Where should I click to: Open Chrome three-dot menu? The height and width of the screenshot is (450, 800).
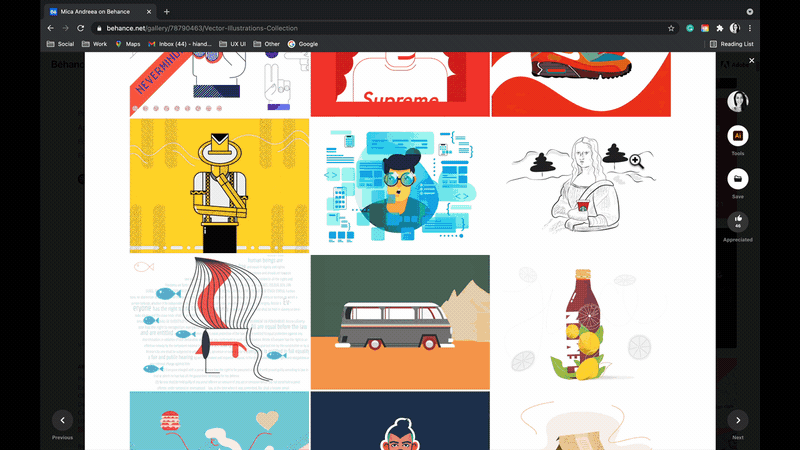(750, 28)
